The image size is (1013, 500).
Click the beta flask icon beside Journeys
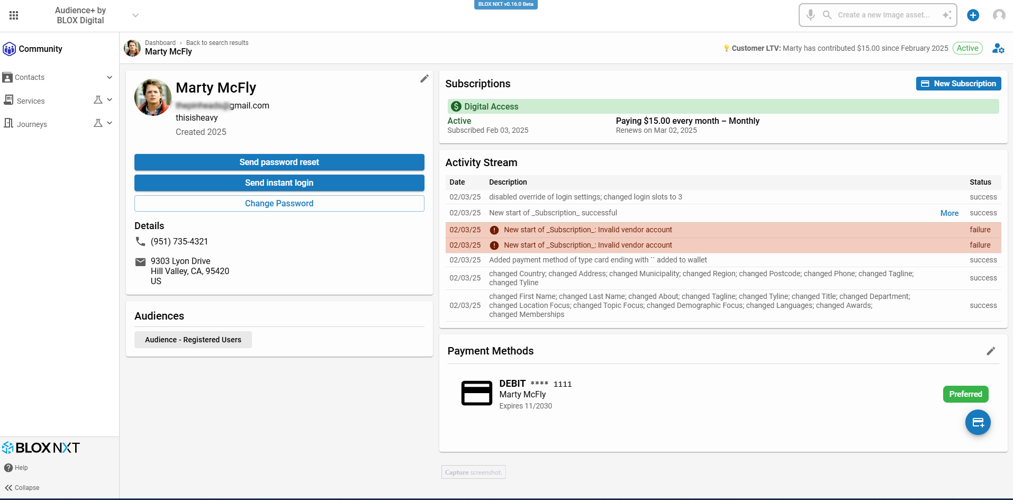pyautogui.click(x=98, y=123)
